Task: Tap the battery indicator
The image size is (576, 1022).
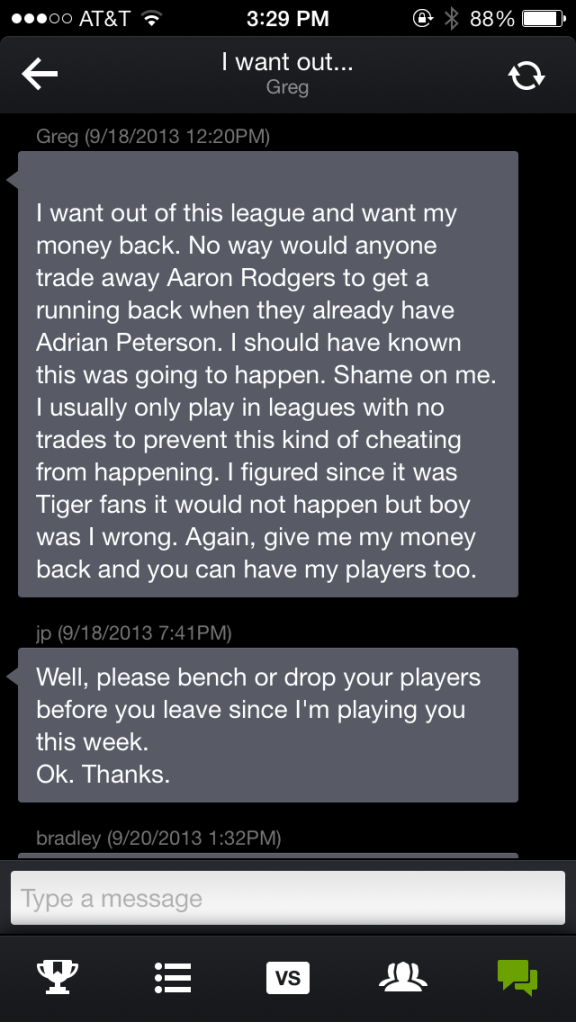Action: click(x=543, y=19)
